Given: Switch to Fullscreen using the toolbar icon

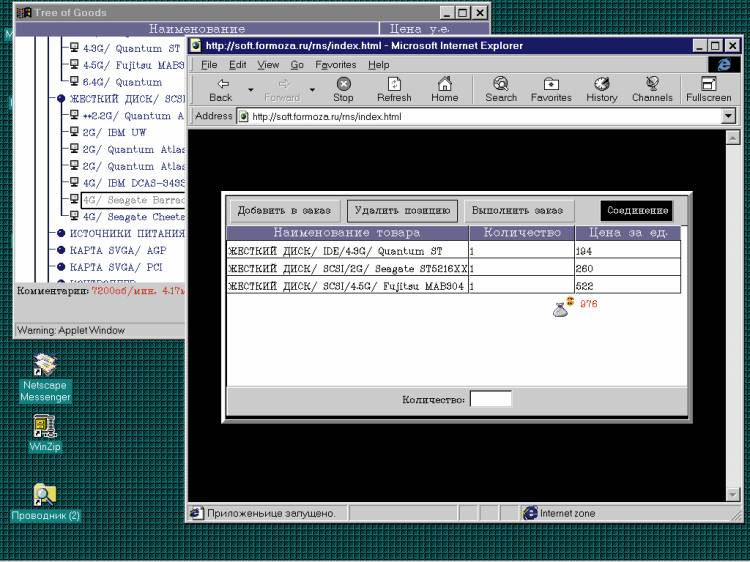Looking at the screenshot, I should tap(709, 84).
